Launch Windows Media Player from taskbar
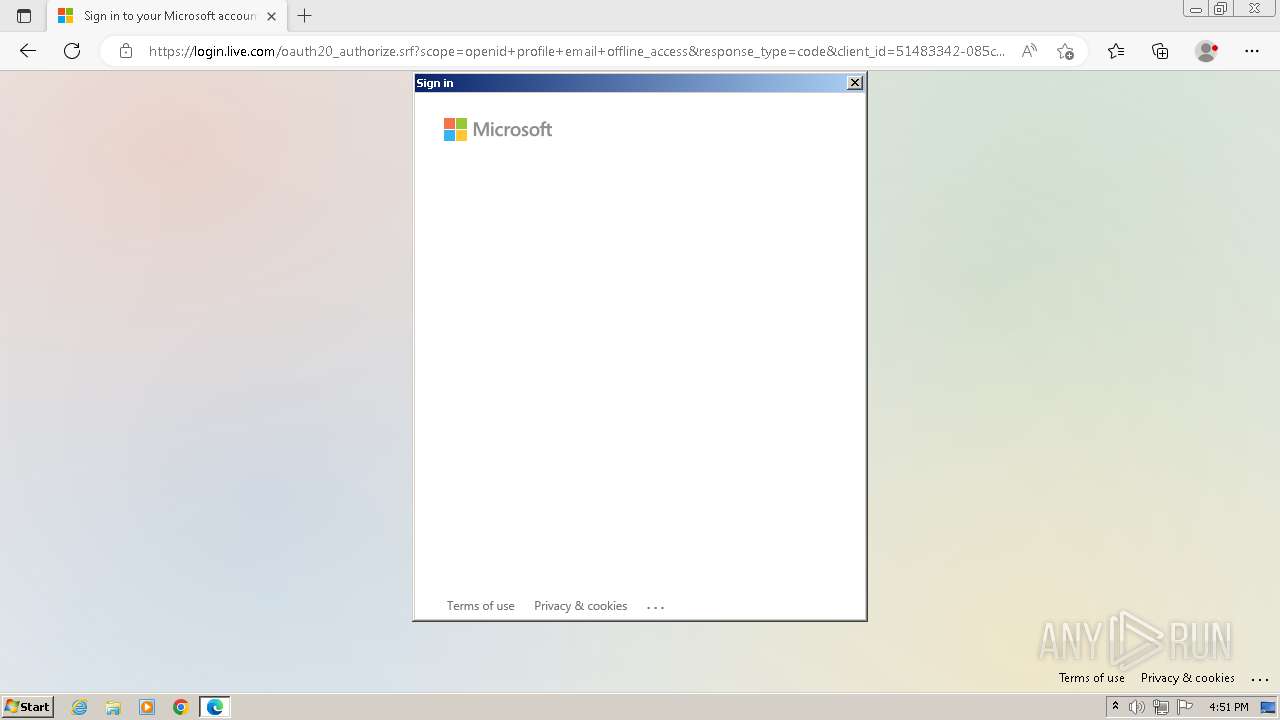 147,707
